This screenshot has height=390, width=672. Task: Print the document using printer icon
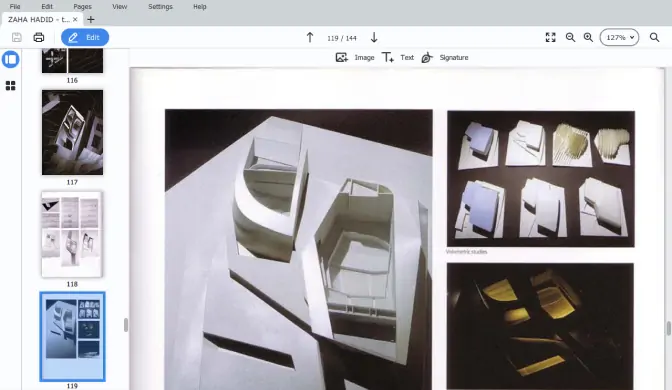(x=39, y=37)
